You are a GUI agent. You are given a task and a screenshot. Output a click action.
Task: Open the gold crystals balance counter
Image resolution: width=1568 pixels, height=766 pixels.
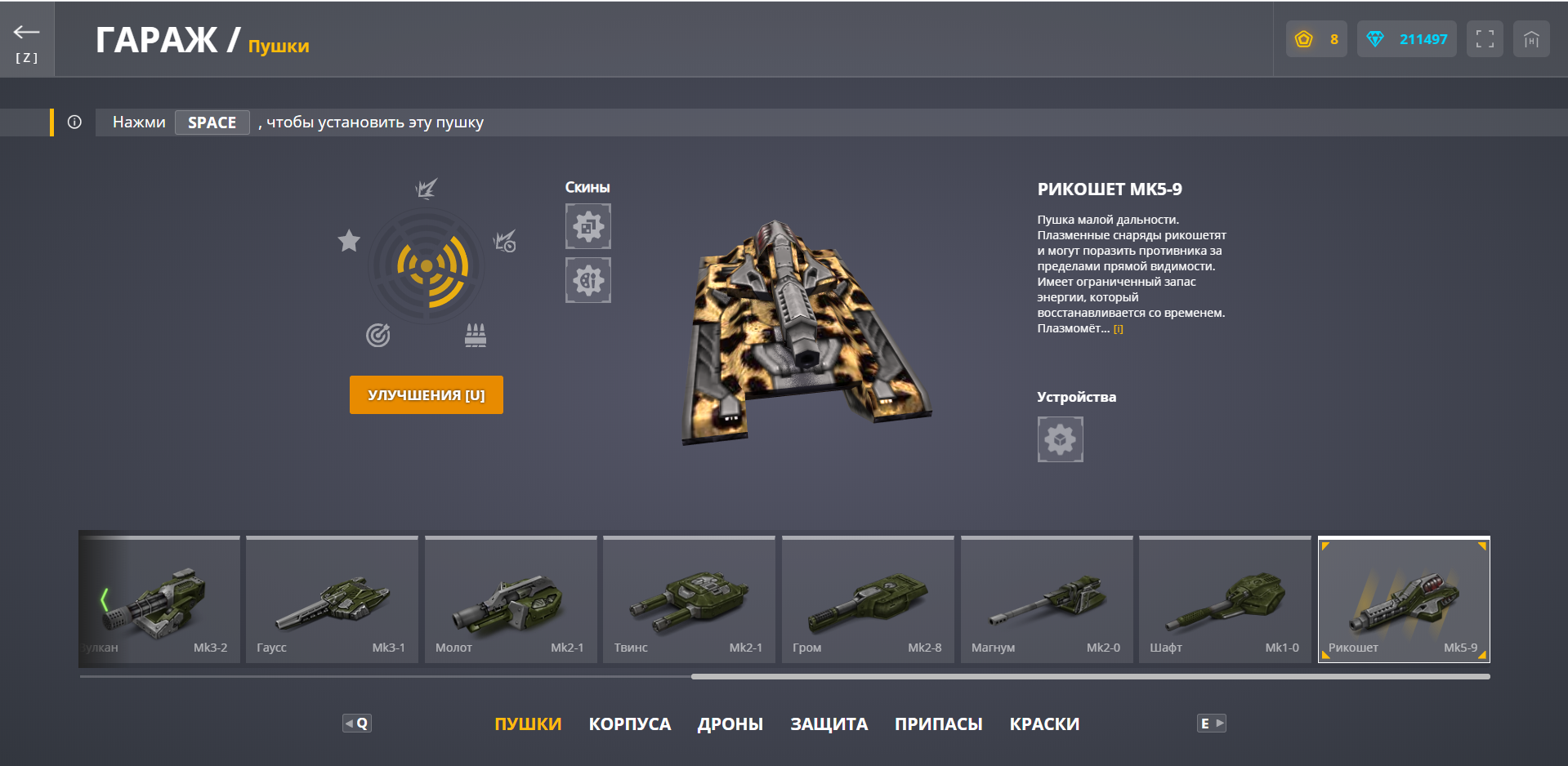pyautogui.click(x=1316, y=39)
